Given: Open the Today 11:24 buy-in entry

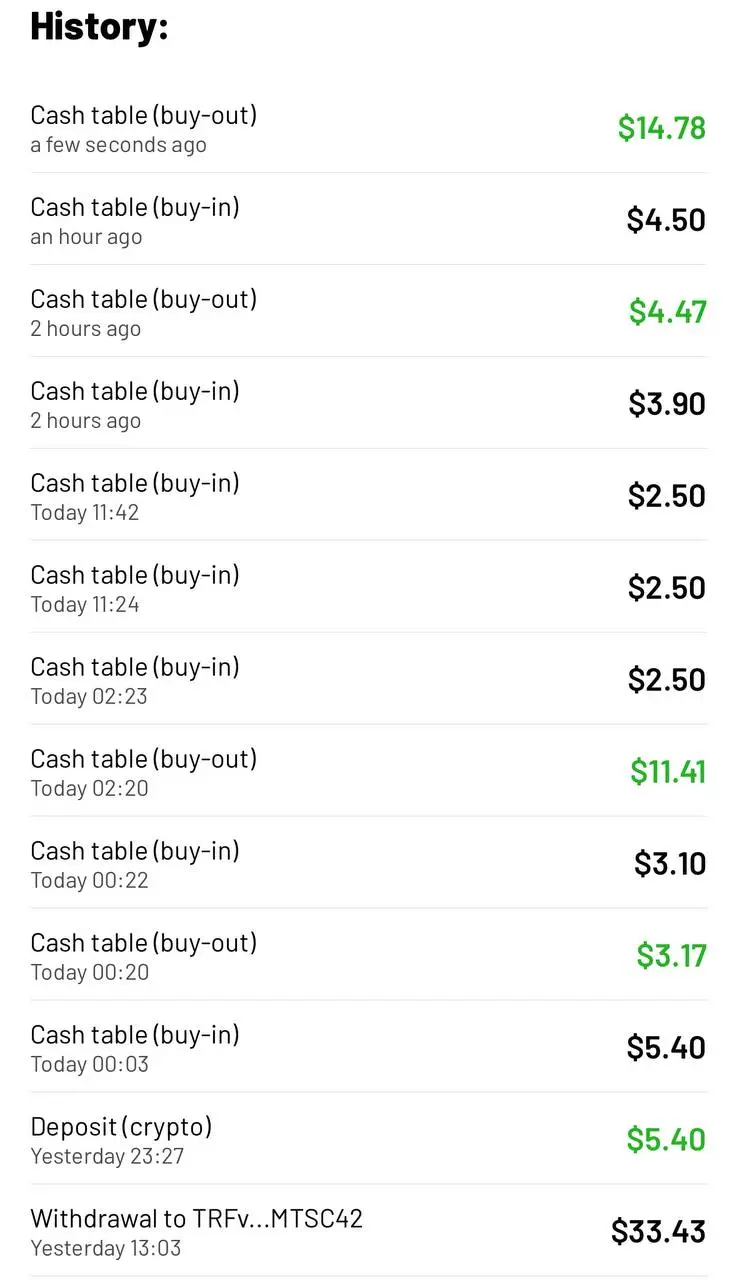Looking at the screenshot, I should coord(368,588).
